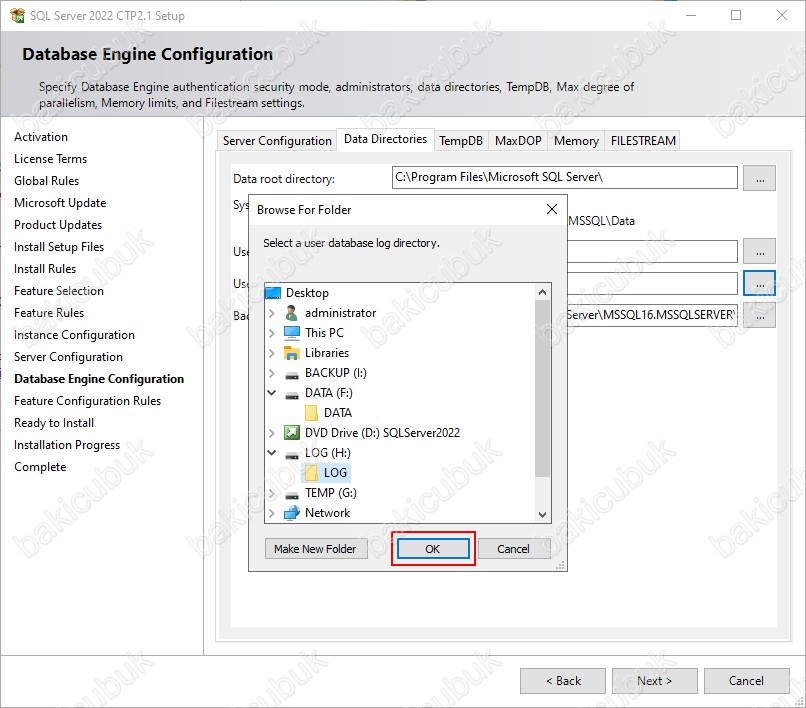Click Feature Selection in the setup steps
Image resolution: width=806 pixels, height=708 pixels.
[59, 291]
